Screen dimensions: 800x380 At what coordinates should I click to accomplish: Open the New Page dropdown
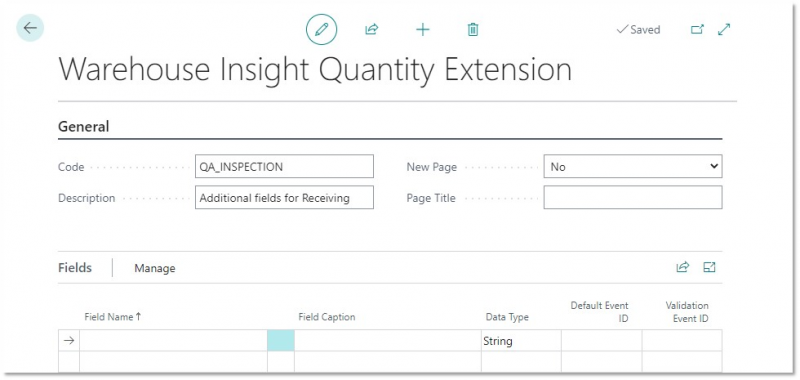[x=633, y=166]
